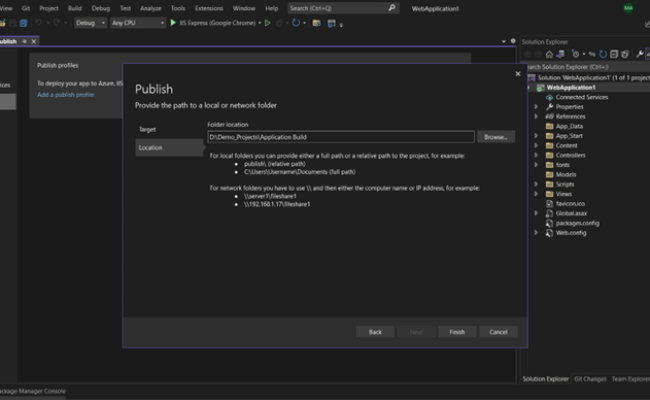Screen dimensions: 650x400
Task: Open the Help menu
Action: 272,8
